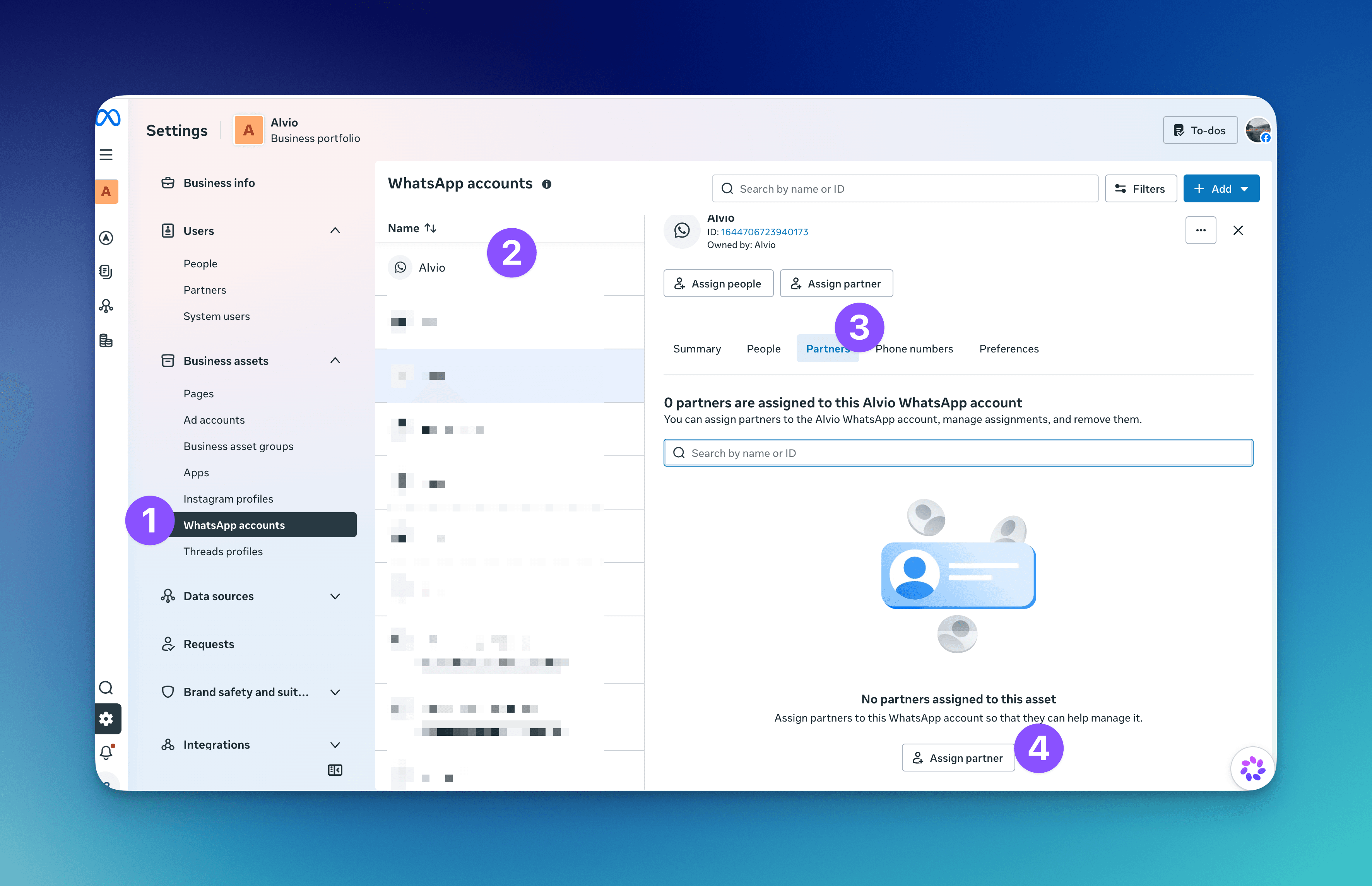Open Partners under Users

coord(204,290)
